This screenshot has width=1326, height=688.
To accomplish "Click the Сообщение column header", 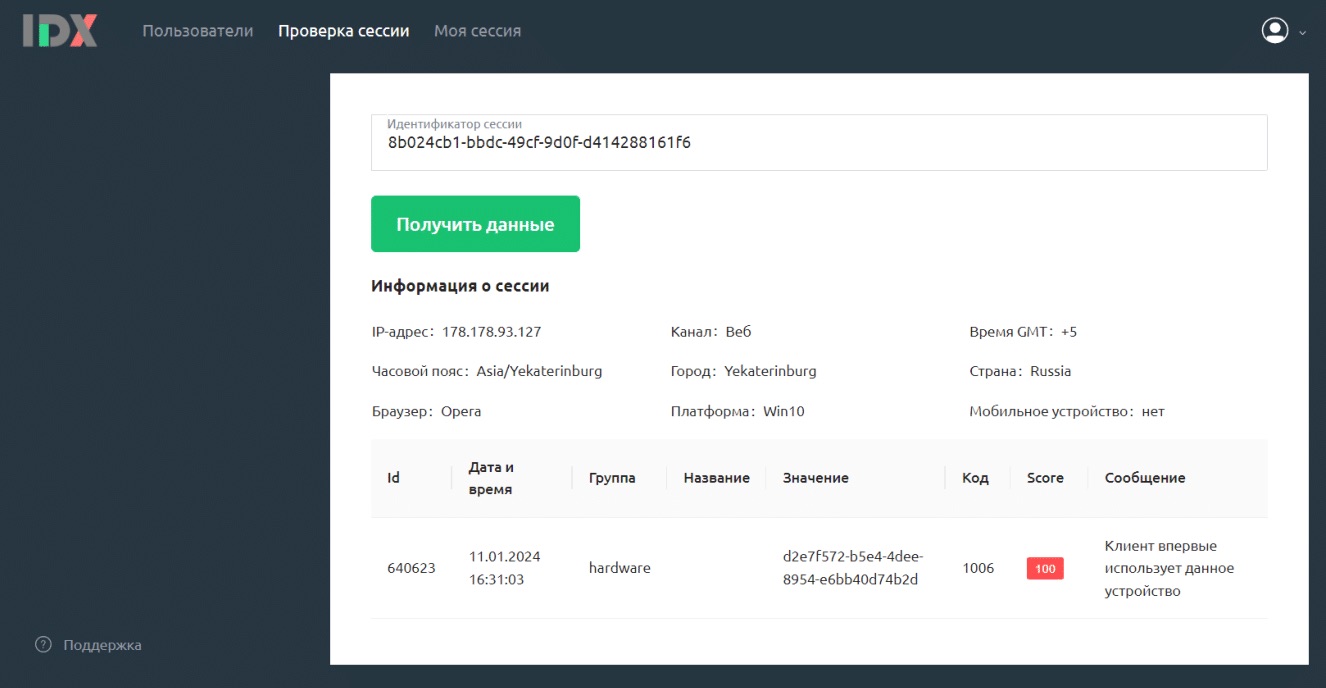I will 1145,478.
